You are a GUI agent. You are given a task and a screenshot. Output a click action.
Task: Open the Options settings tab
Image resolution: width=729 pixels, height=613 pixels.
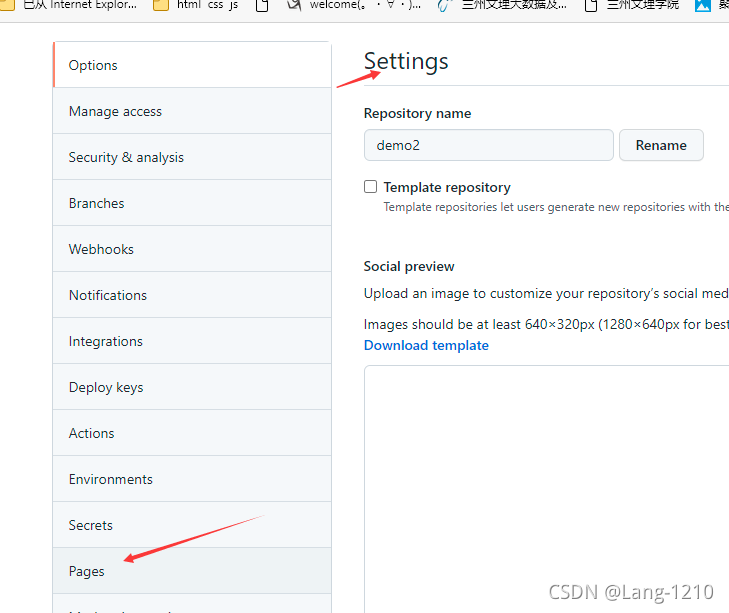tap(192, 65)
